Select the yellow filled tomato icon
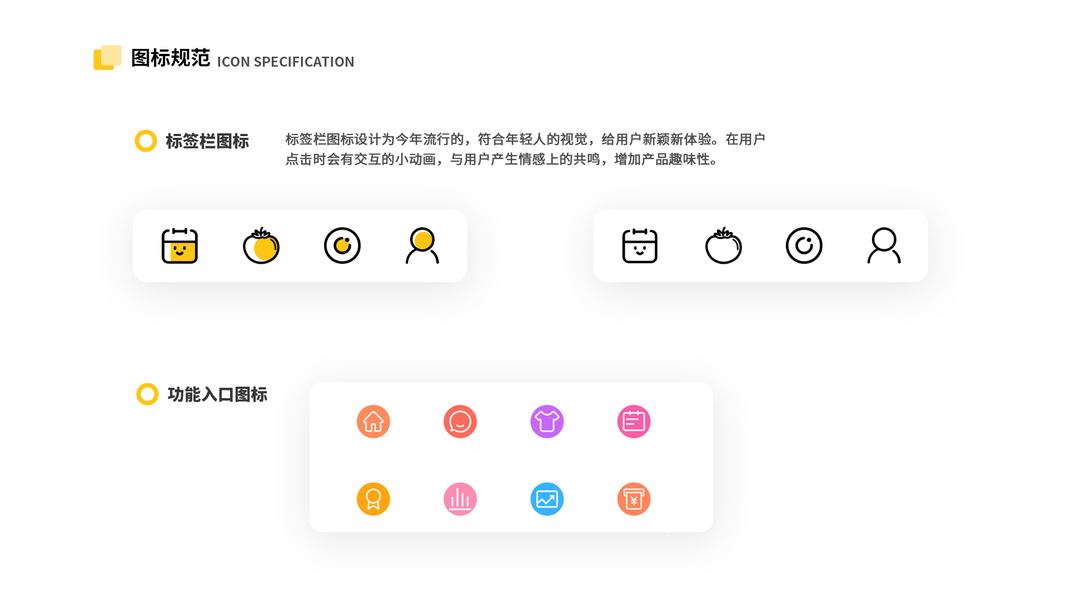 tap(261, 246)
